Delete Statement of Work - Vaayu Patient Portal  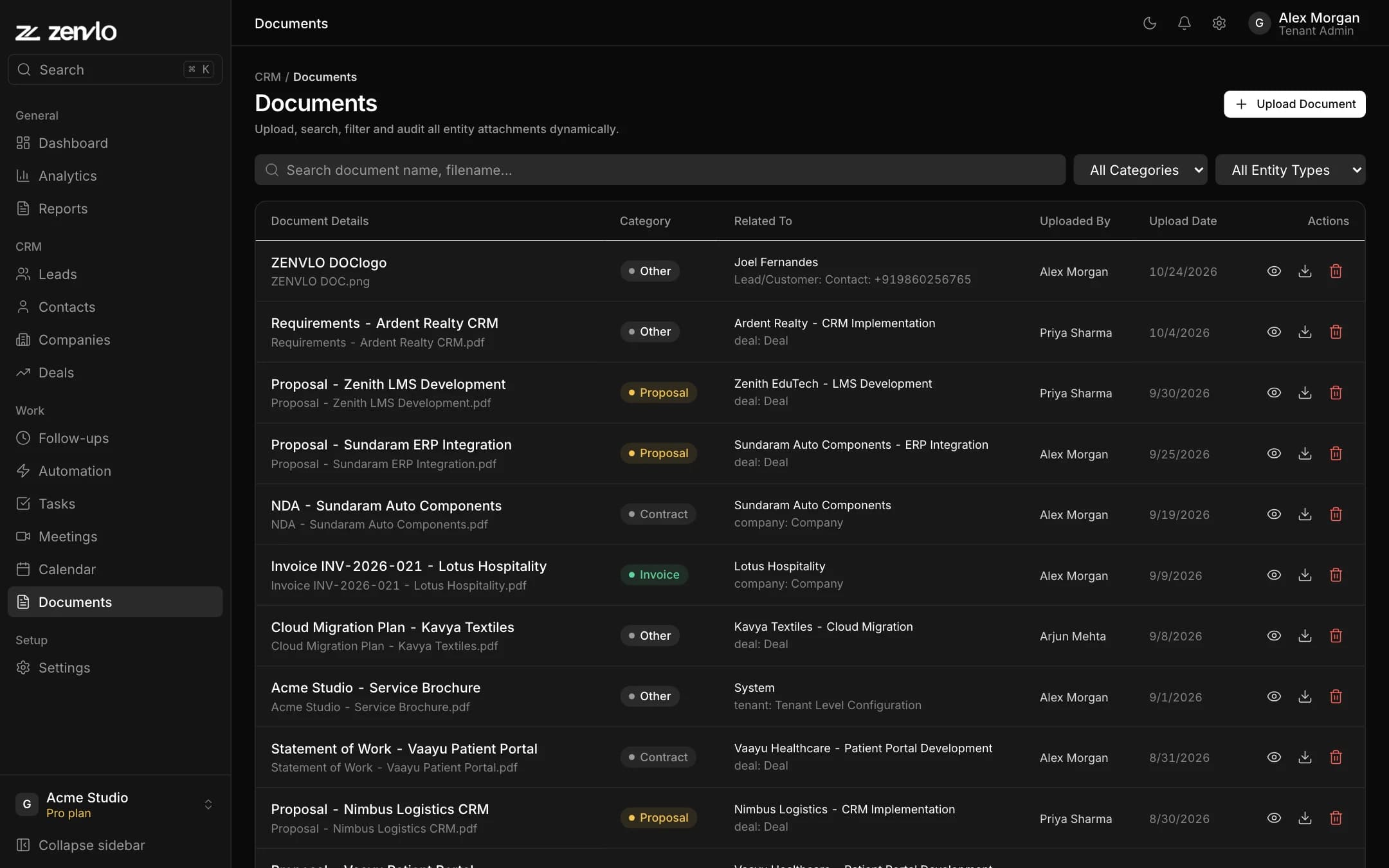1336,757
